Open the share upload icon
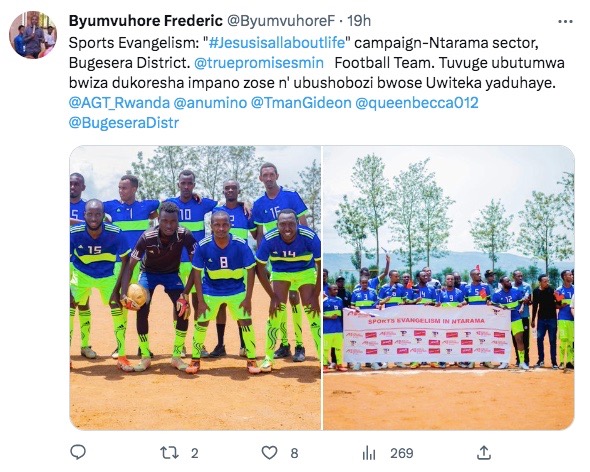The width and height of the screenshot is (590, 472). click(x=484, y=452)
